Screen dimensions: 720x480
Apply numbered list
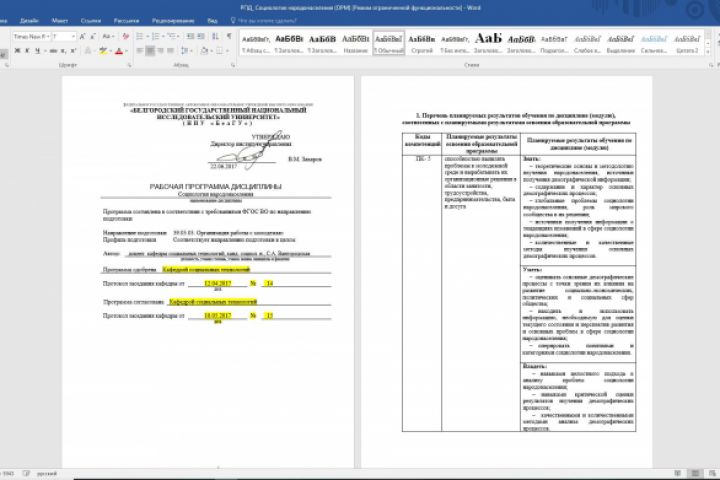156,36
